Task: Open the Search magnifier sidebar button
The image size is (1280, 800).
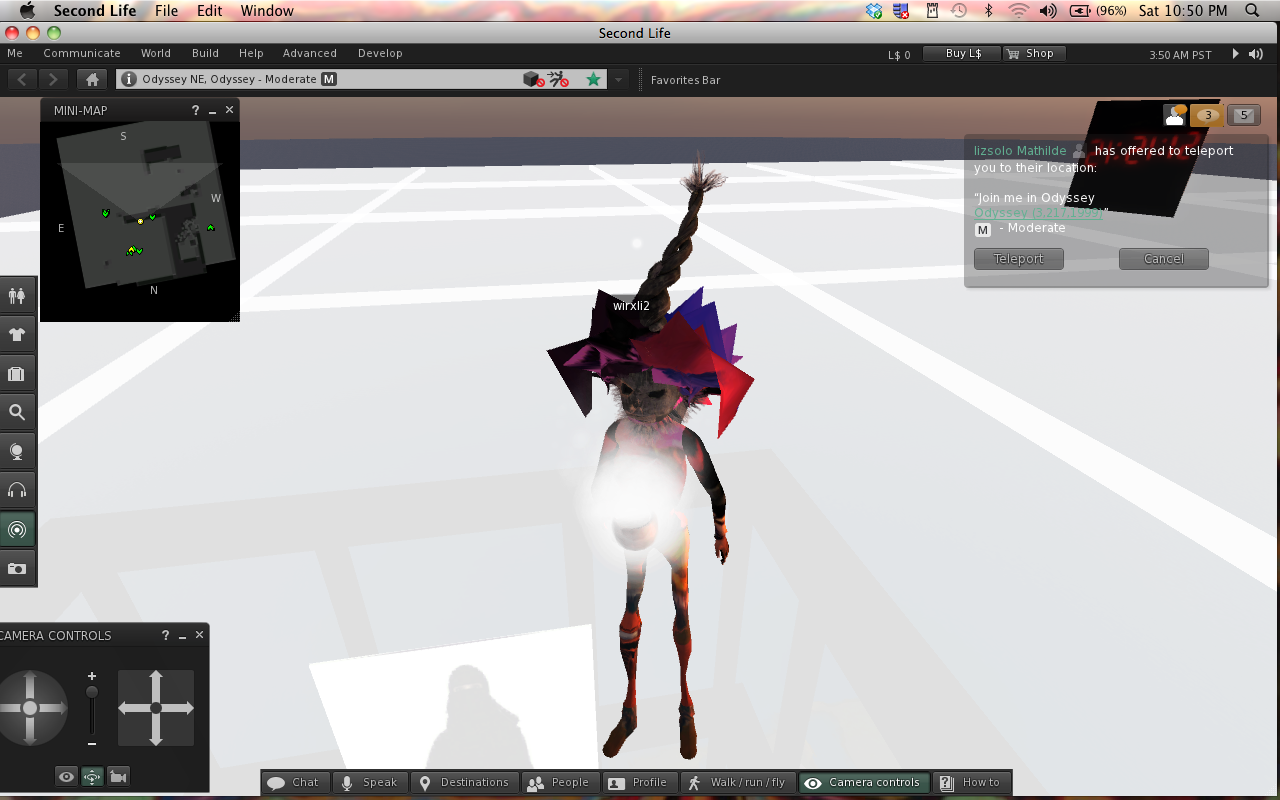Action: pyautogui.click(x=17, y=412)
